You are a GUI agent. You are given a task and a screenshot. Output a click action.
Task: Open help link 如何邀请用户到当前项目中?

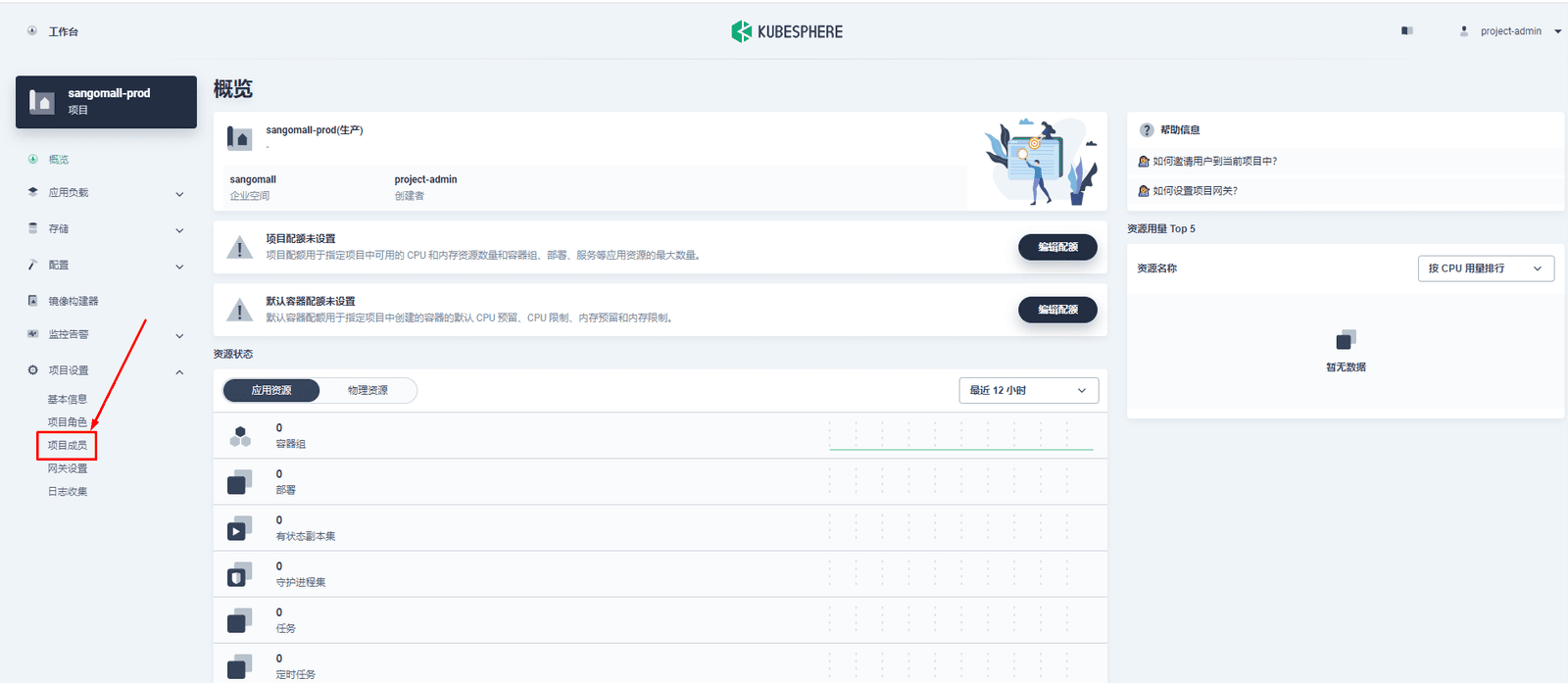click(x=1215, y=162)
